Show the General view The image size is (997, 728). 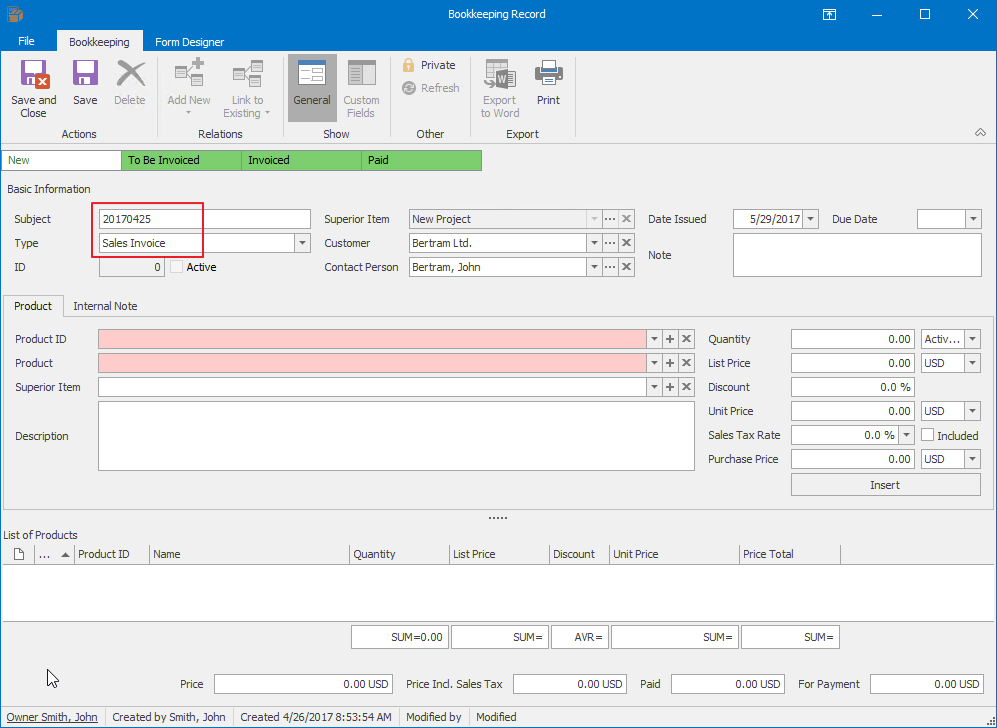click(x=312, y=88)
